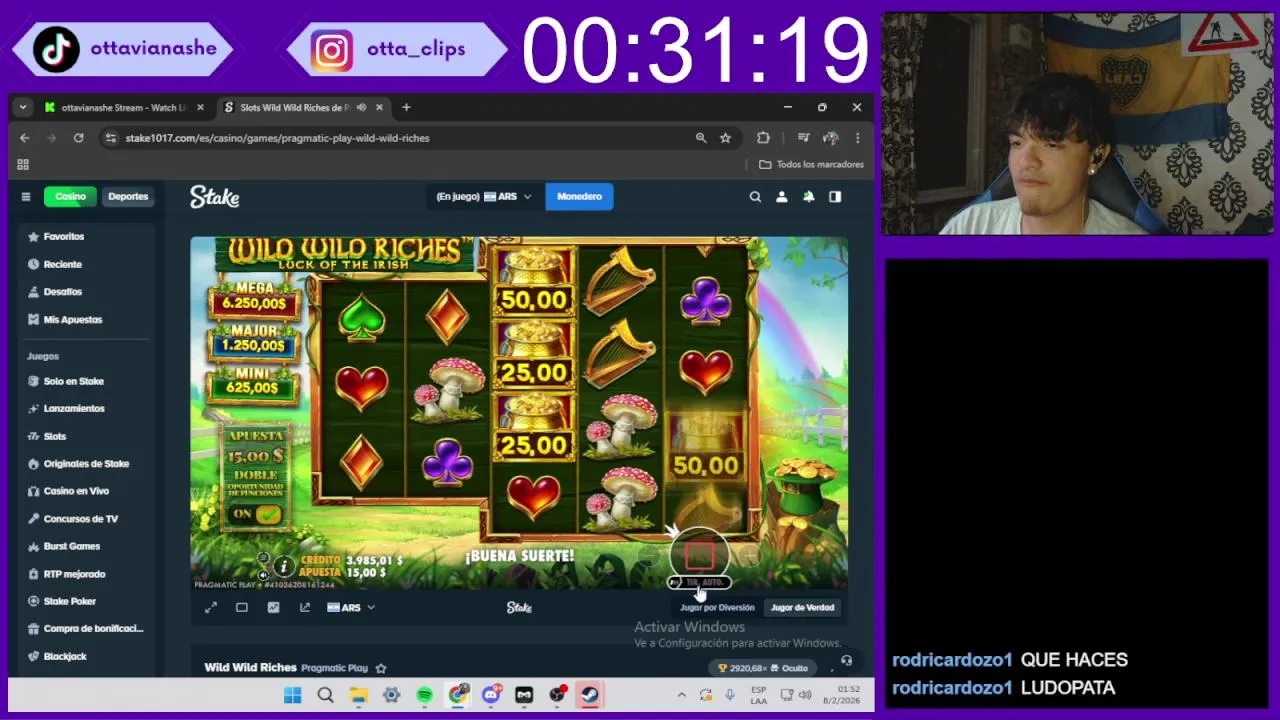The width and height of the screenshot is (1280, 720).
Task: Open Favoritos in the sidebar
Action: [85, 237]
